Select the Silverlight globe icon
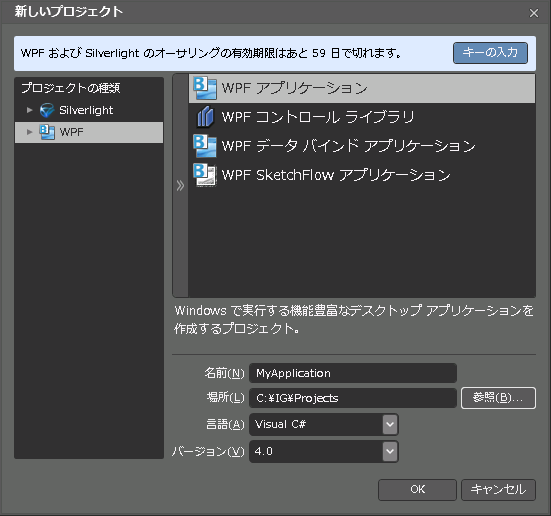551x516 pixels. pyautogui.click(x=47, y=110)
